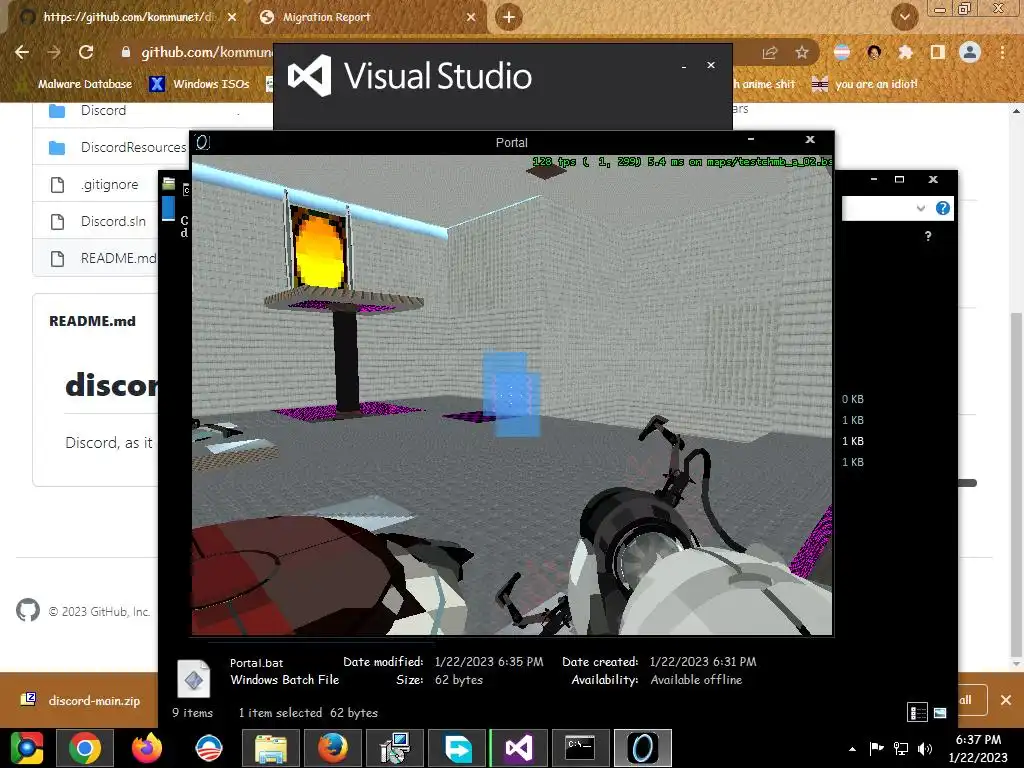The width and height of the screenshot is (1024, 768).
Task: Show hidden system tray icons
Action: tap(852, 749)
